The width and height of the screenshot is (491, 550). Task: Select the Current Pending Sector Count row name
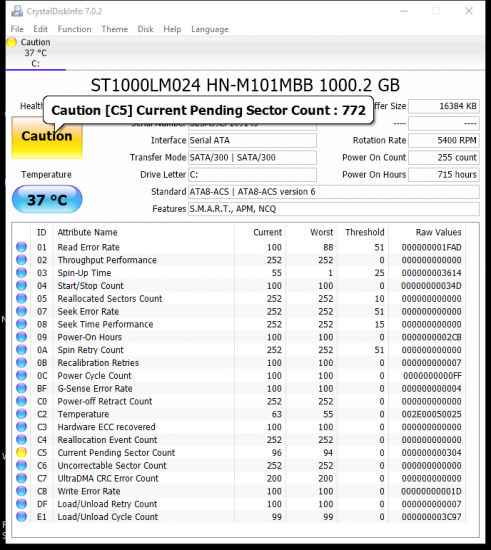[116, 452]
